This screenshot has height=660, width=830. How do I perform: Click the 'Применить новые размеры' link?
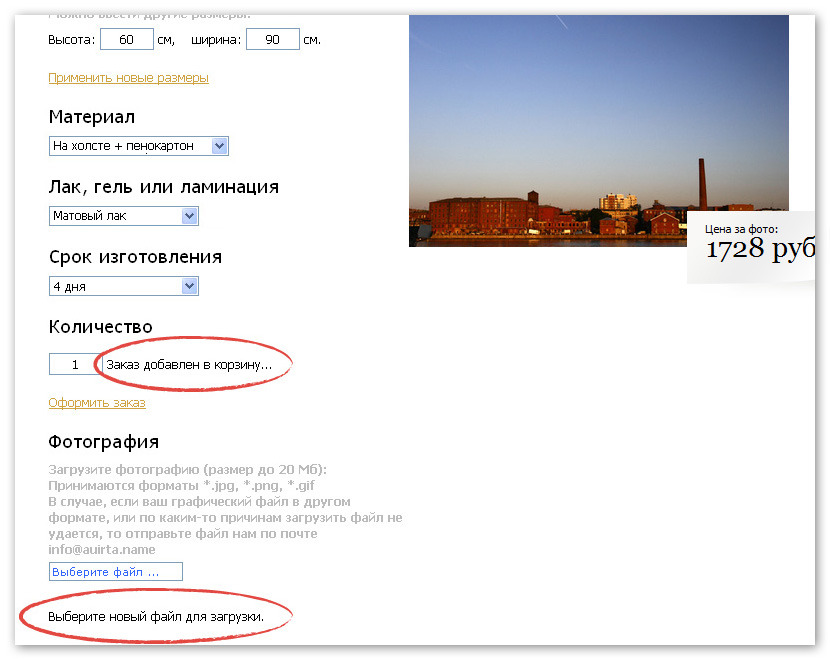(x=129, y=78)
